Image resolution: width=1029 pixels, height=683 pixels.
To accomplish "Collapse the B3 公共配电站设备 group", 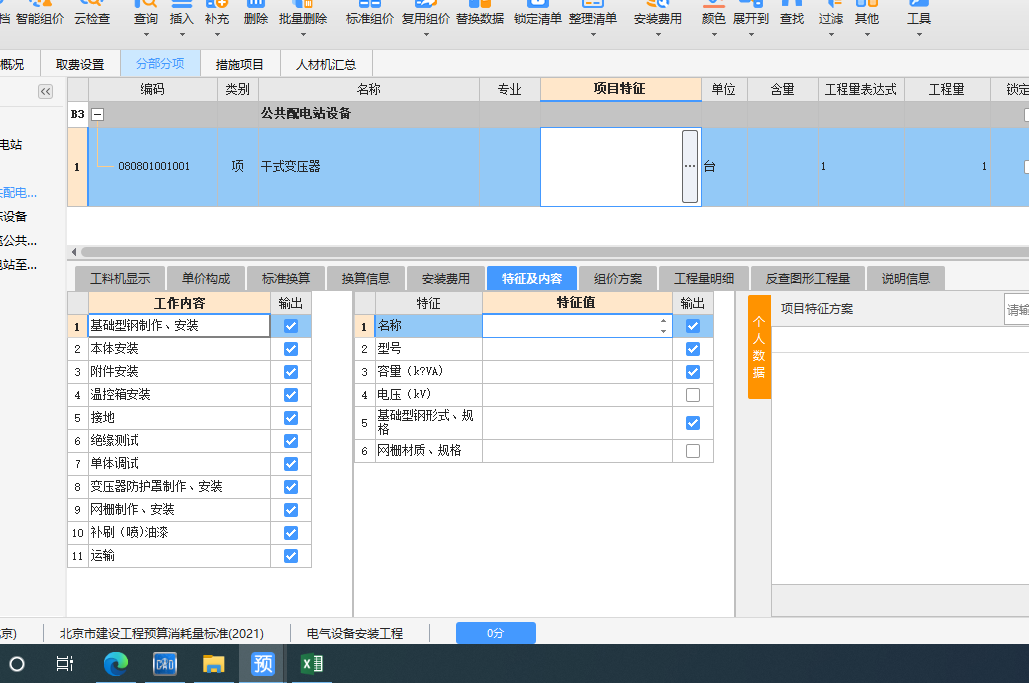I will [97, 114].
